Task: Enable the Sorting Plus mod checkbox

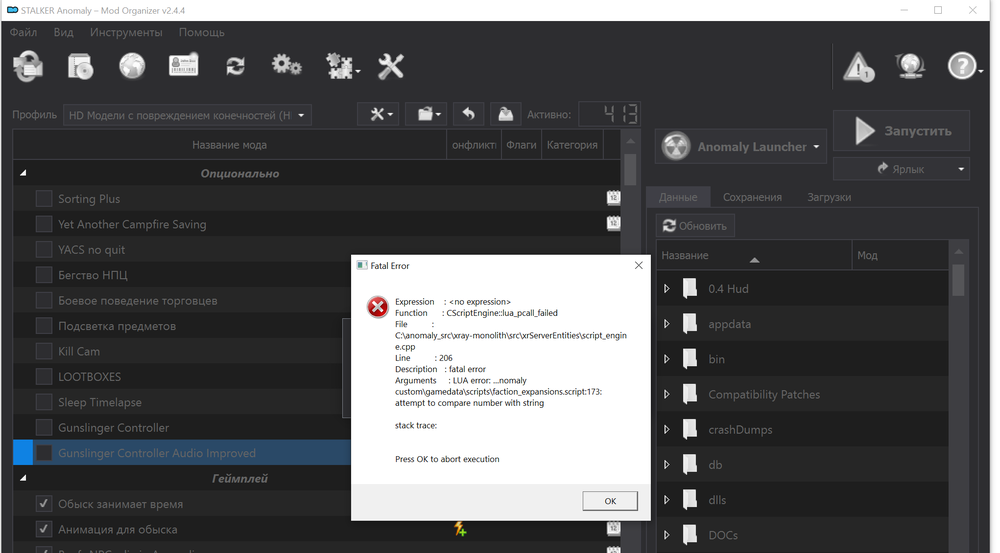Action: (x=44, y=199)
